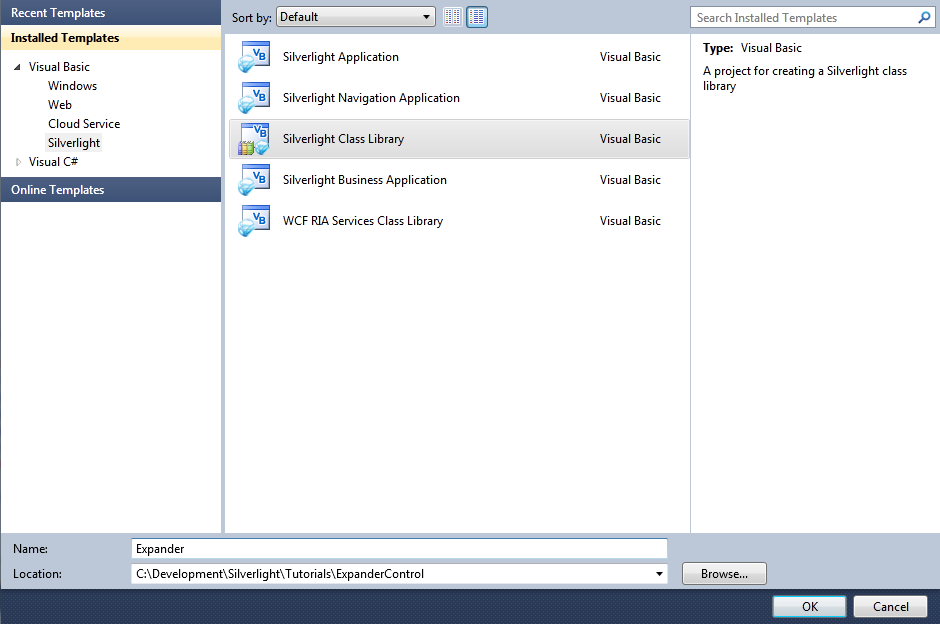The height and width of the screenshot is (624, 940).
Task: Select the Windows category
Action: tap(73, 86)
